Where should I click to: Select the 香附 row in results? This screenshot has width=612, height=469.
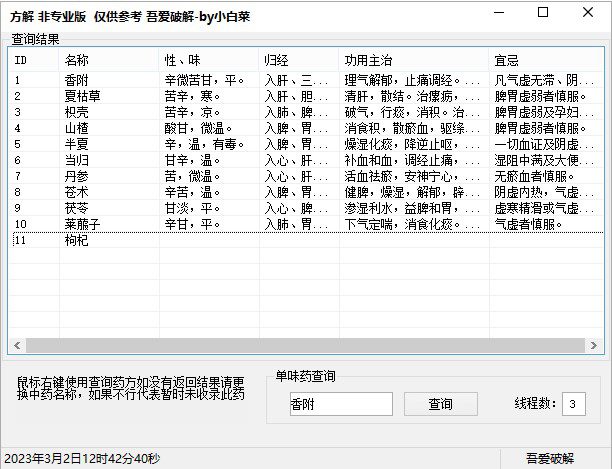[x=306, y=80]
